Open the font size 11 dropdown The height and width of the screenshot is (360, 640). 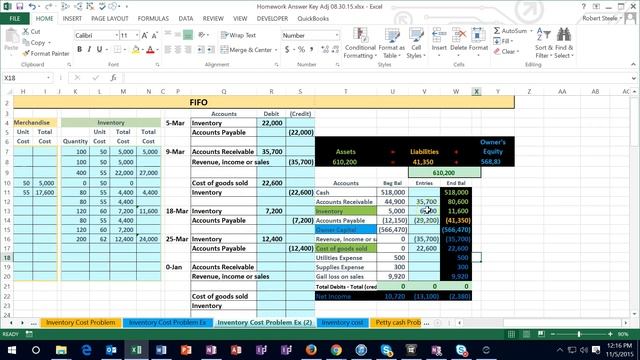pos(137,36)
